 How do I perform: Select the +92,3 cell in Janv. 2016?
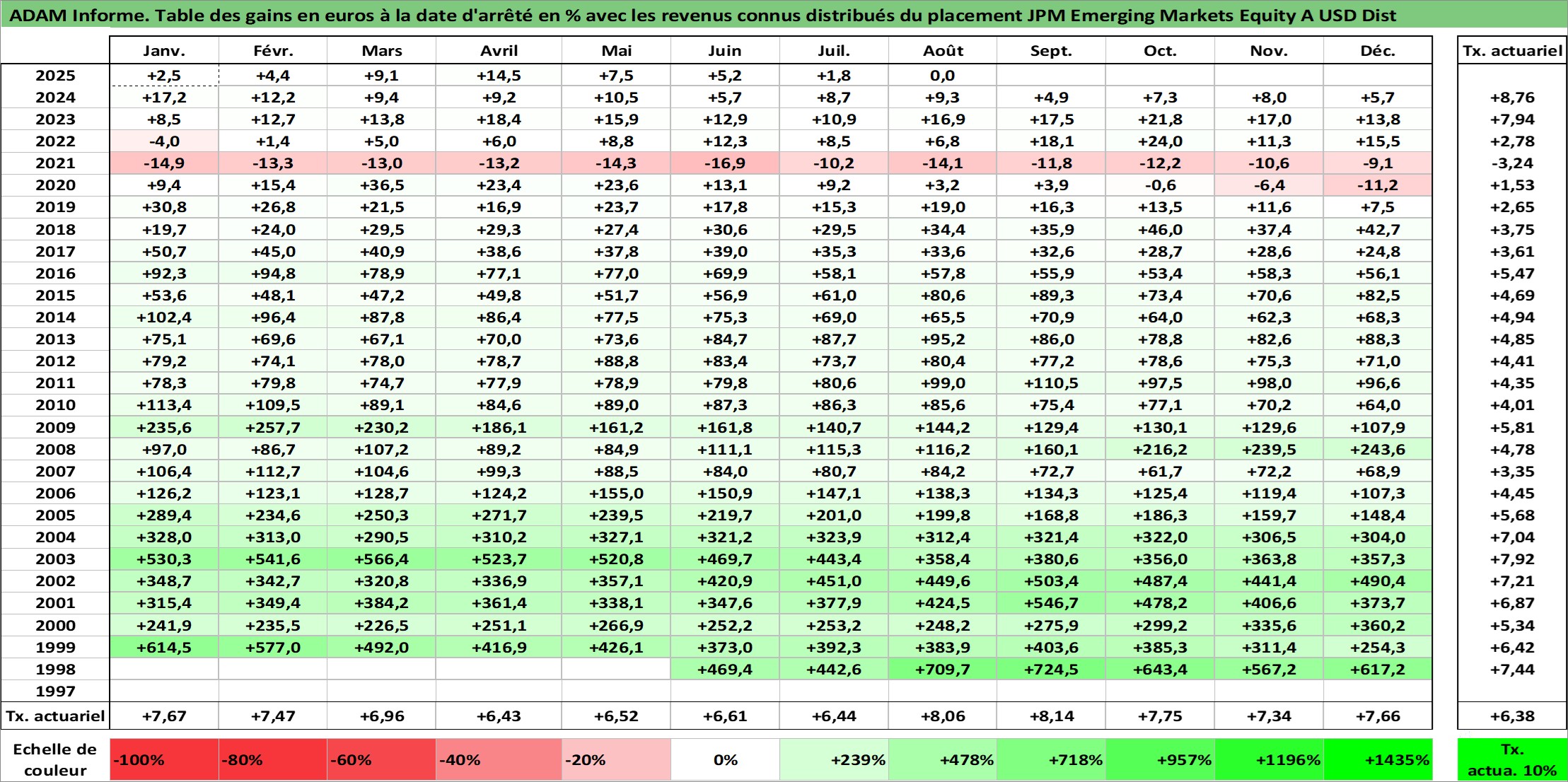(164, 274)
